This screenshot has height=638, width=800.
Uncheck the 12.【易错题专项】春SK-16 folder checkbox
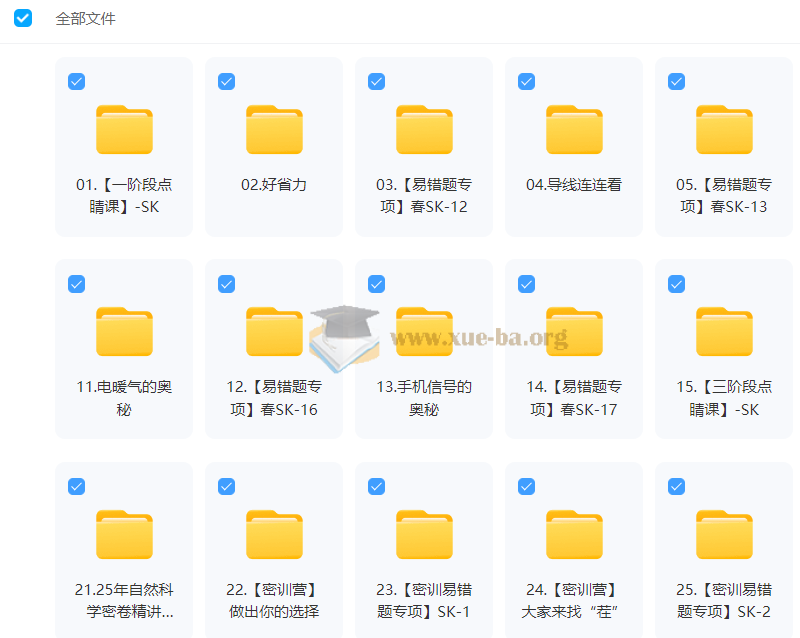coord(227,284)
